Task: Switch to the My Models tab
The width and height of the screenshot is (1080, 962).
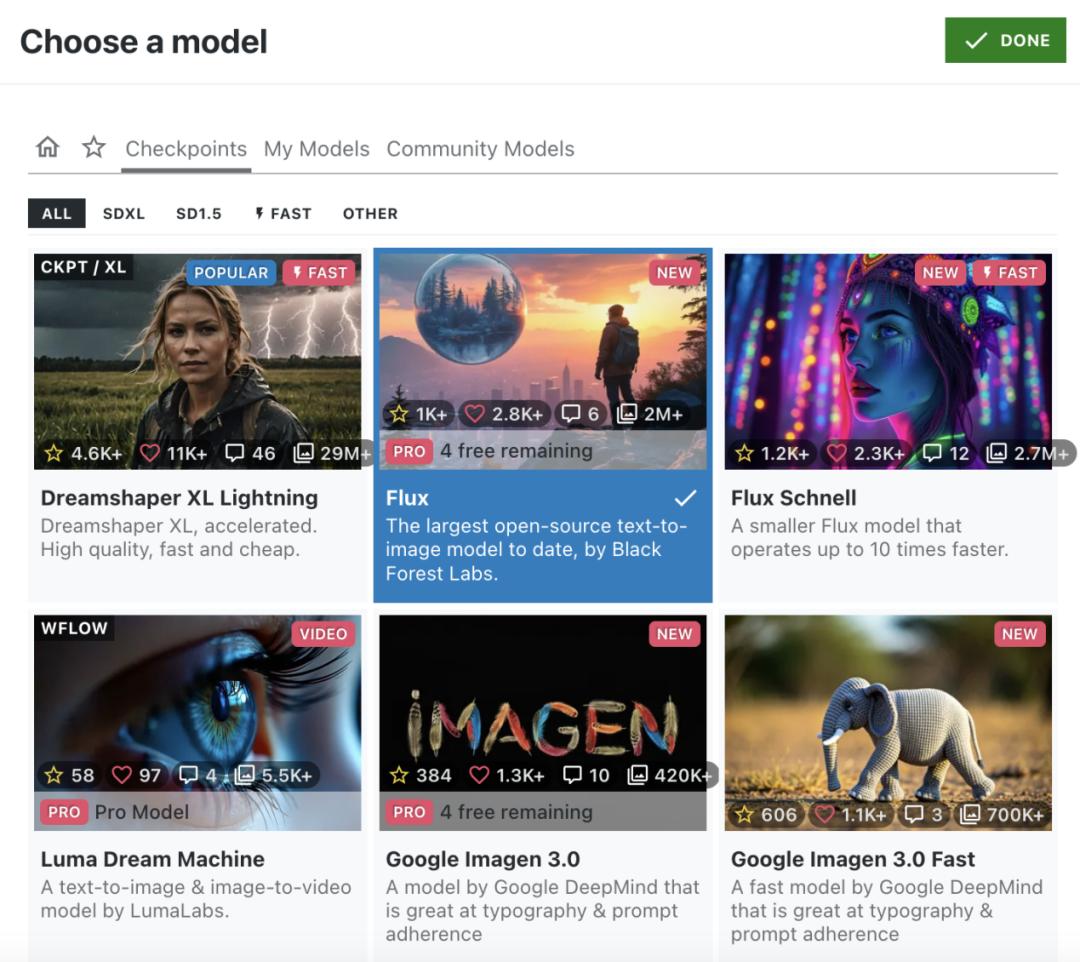Action: click(x=316, y=149)
